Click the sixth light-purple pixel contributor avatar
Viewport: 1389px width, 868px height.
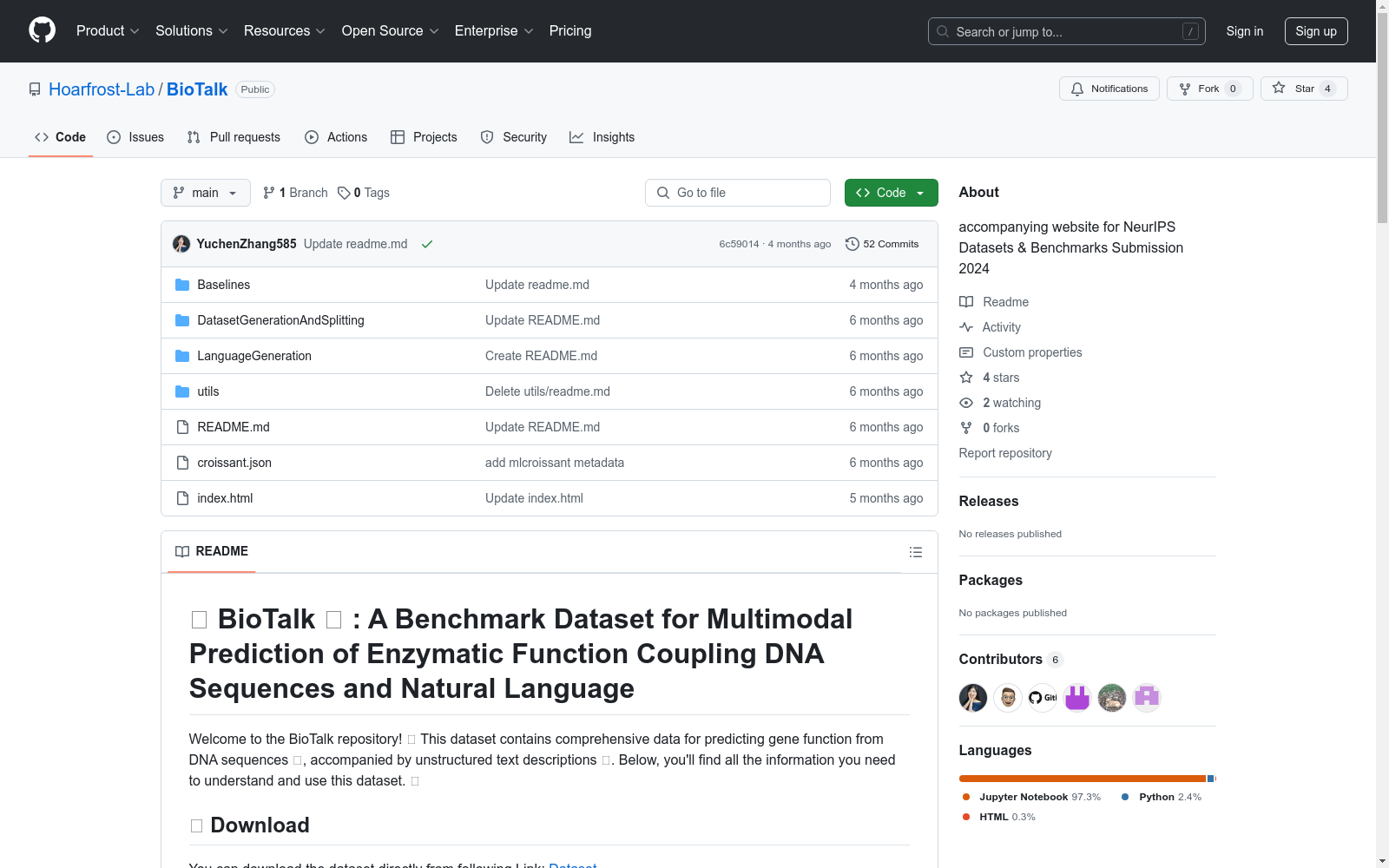tap(1147, 698)
